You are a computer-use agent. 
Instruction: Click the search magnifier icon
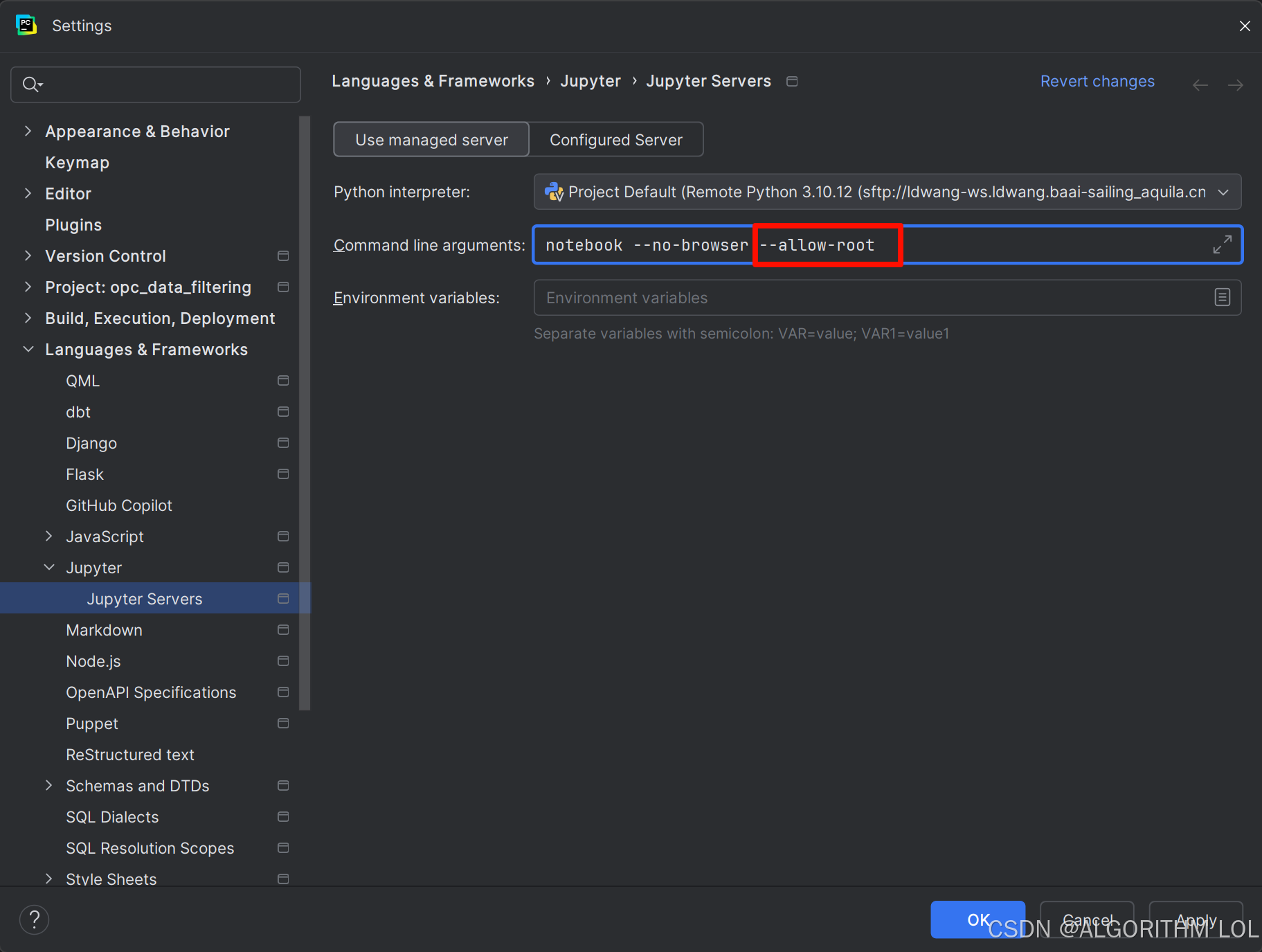tap(31, 84)
